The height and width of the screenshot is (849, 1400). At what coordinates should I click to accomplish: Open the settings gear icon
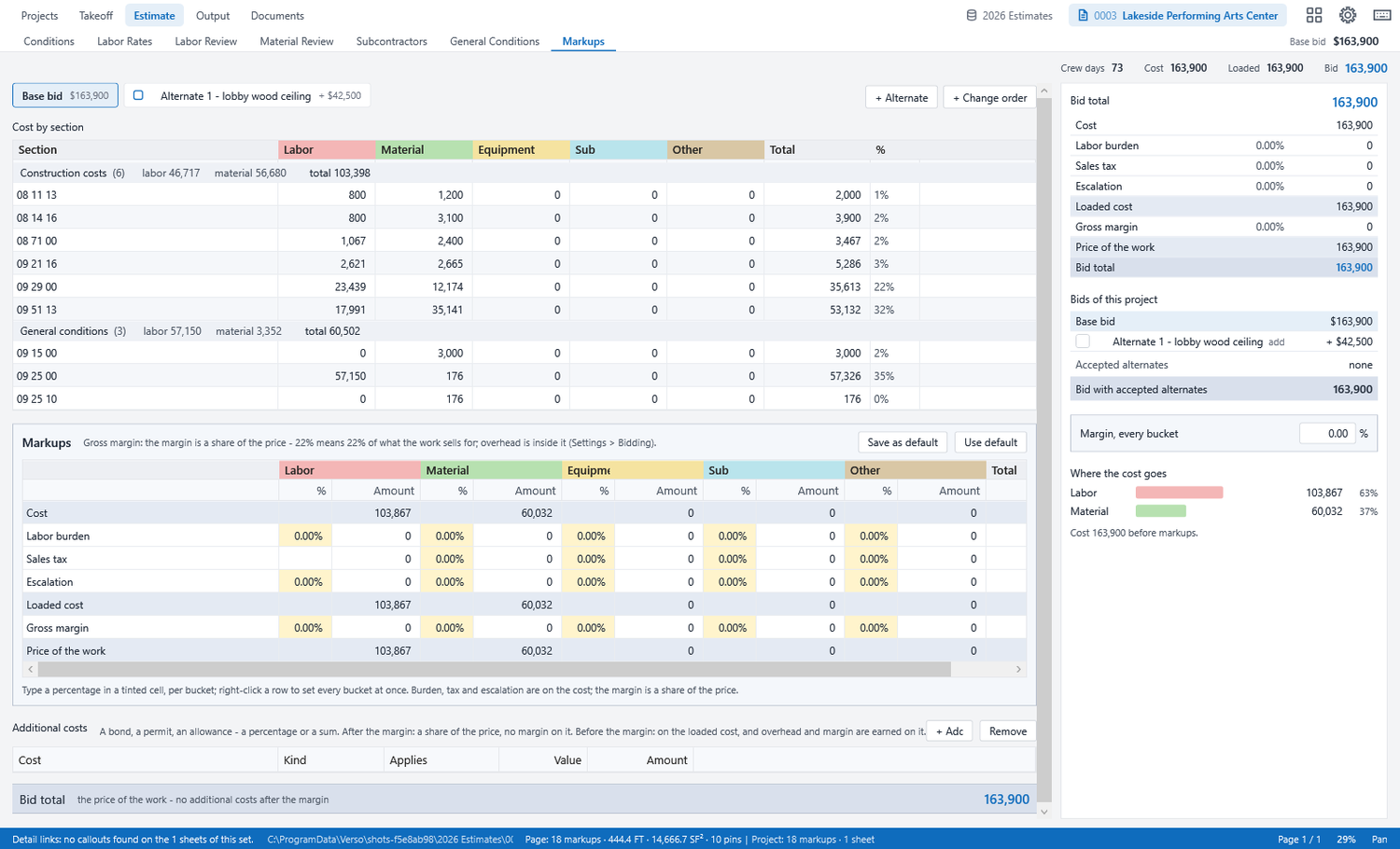(1348, 15)
